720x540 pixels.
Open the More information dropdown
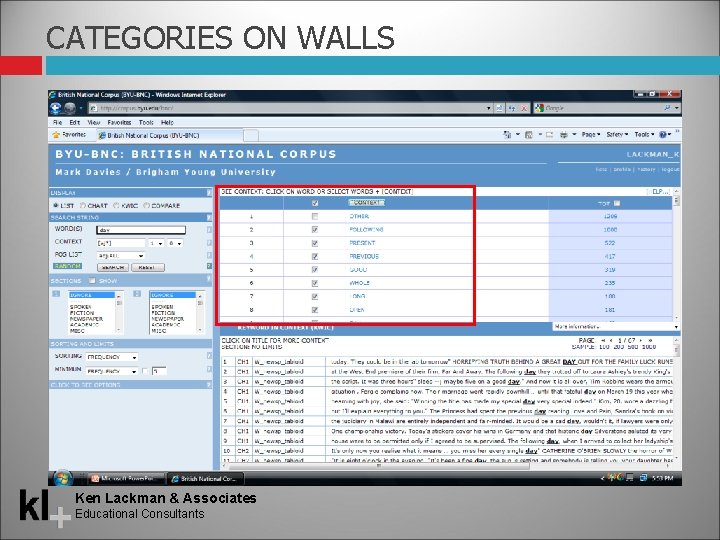coord(616,326)
